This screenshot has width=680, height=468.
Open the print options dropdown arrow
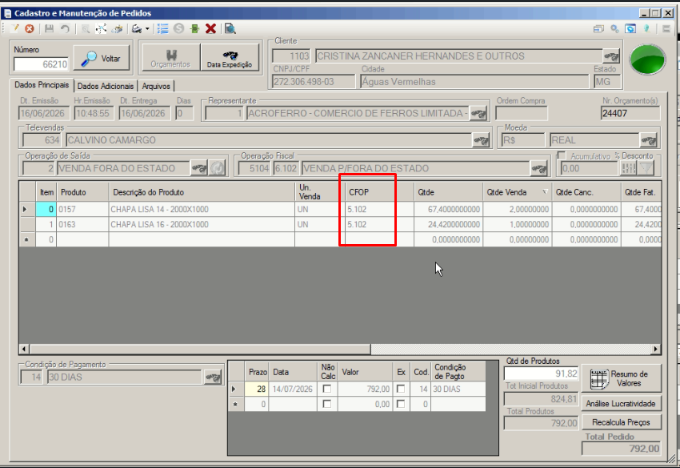click(147, 29)
